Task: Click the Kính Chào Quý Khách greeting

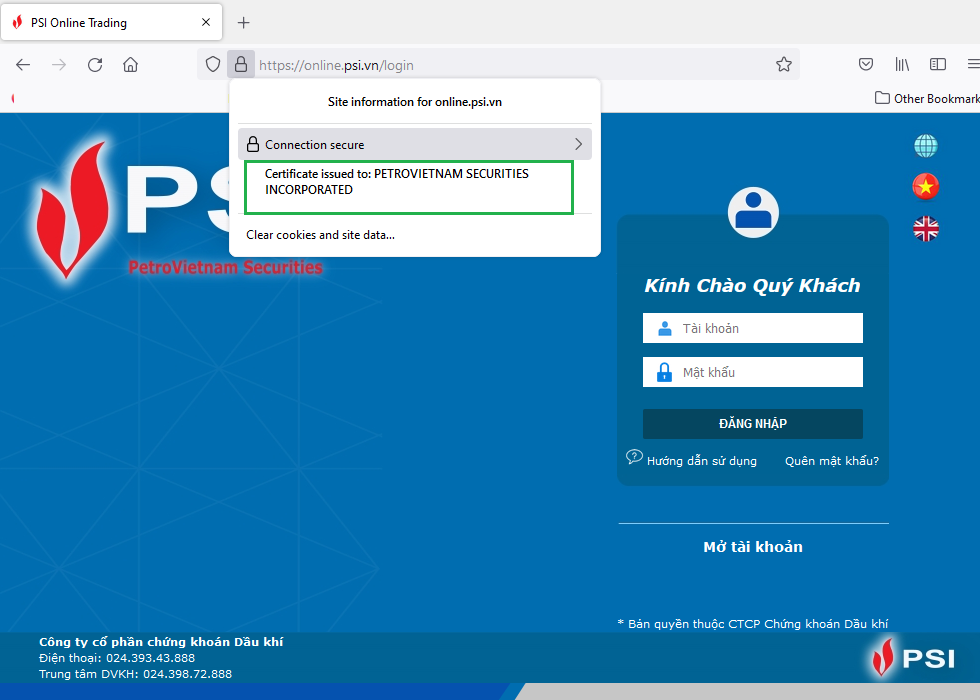Action: (752, 286)
